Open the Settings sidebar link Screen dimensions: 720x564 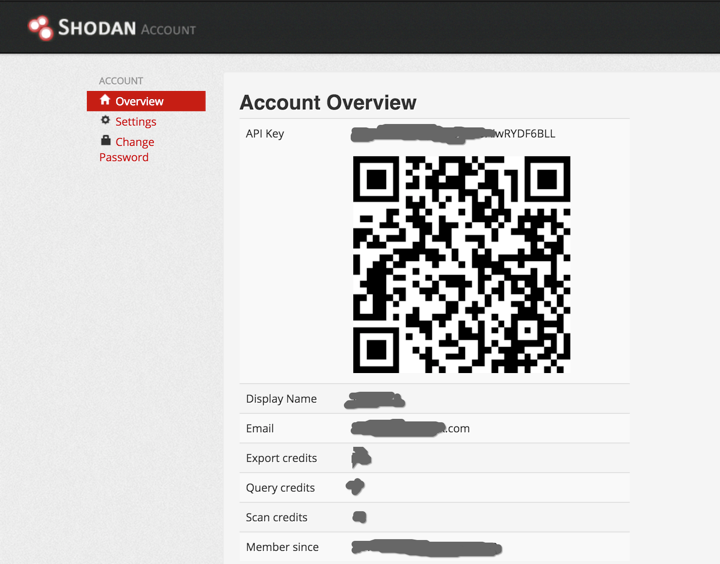(x=136, y=122)
